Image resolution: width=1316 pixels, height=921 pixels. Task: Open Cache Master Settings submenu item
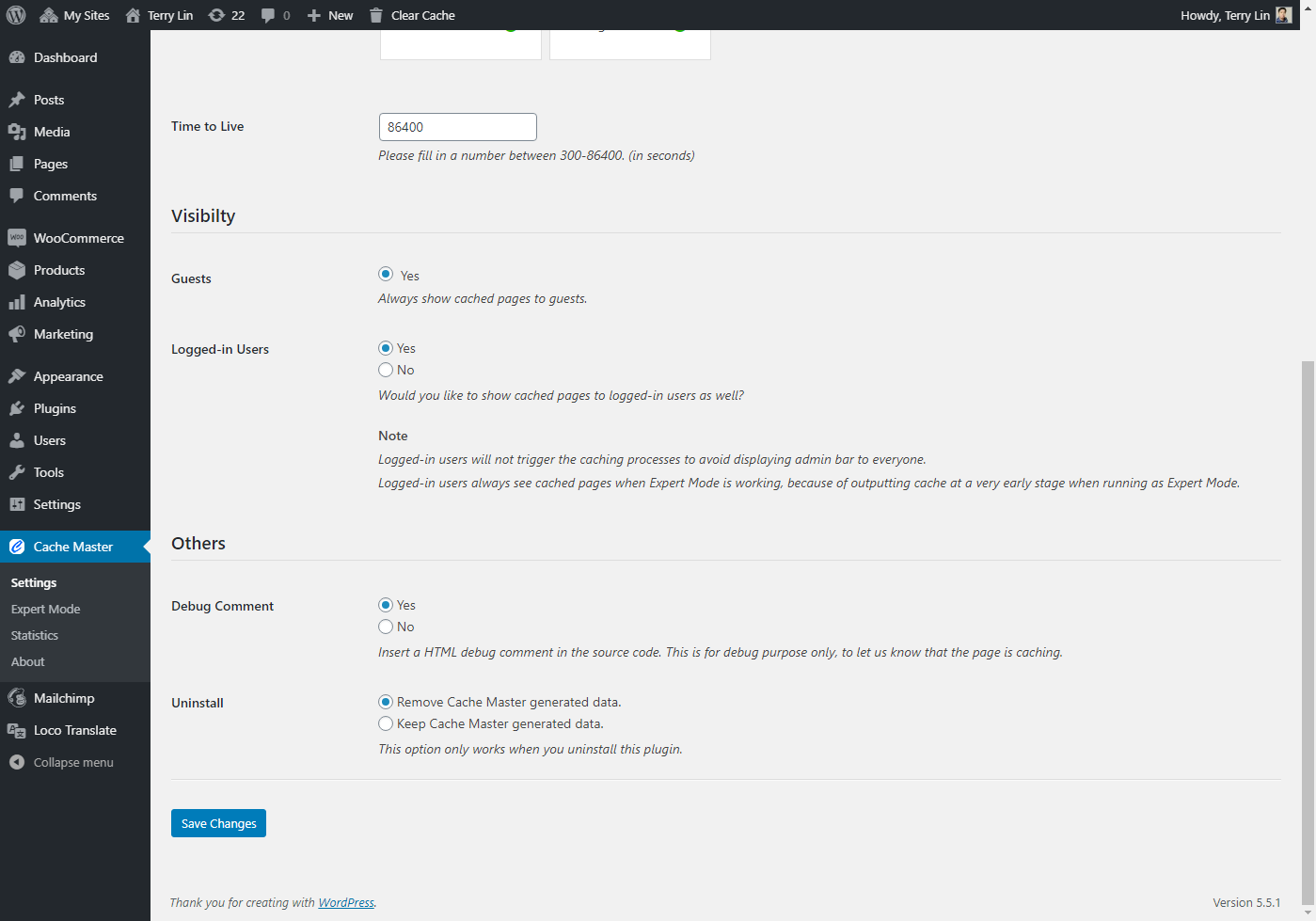[34, 582]
